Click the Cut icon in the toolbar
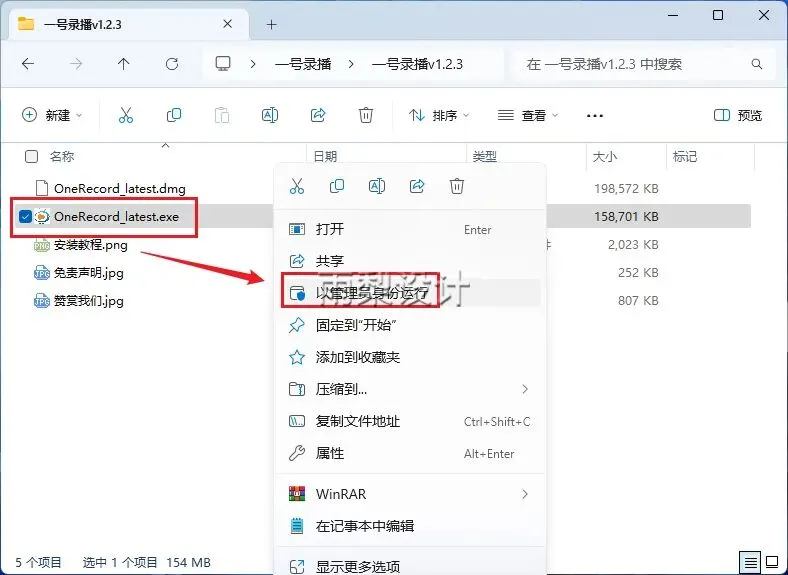788x575 pixels. pos(126,116)
